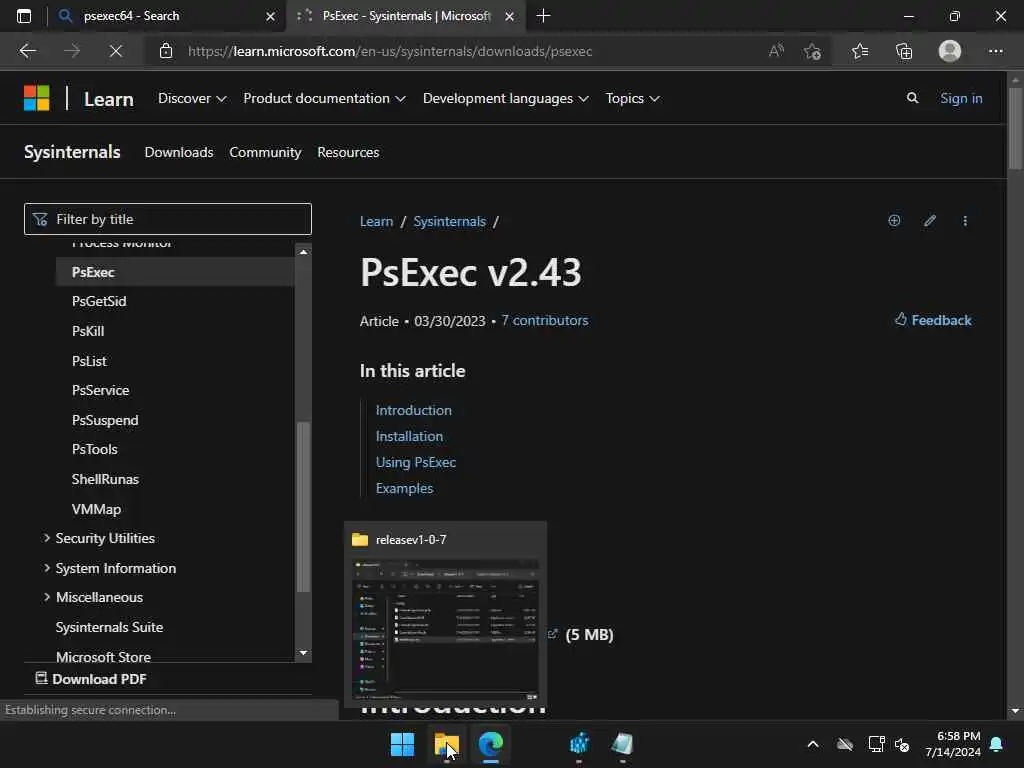Select PsKill in sidebar
Viewport: 1024px width, 768px height.
pyautogui.click(x=88, y=331)
